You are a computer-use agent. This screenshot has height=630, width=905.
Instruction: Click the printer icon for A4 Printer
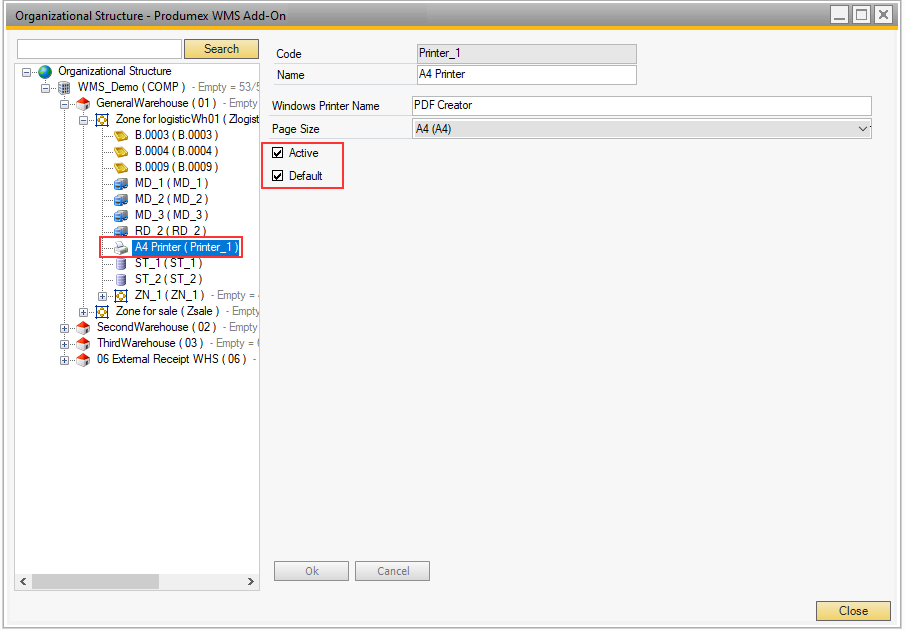click(121, 247)
